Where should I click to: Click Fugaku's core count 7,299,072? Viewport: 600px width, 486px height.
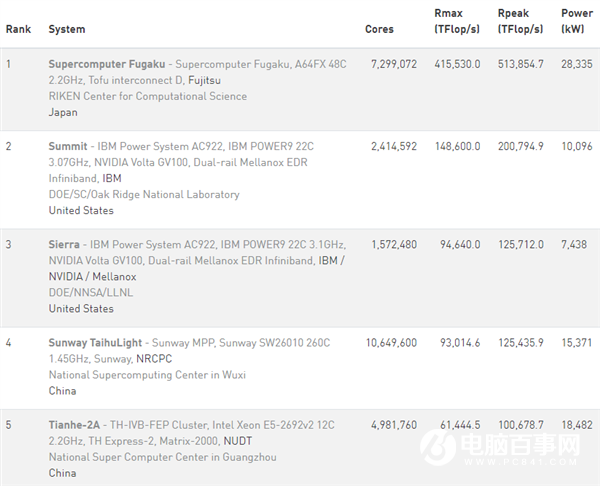tap(392, 64)
